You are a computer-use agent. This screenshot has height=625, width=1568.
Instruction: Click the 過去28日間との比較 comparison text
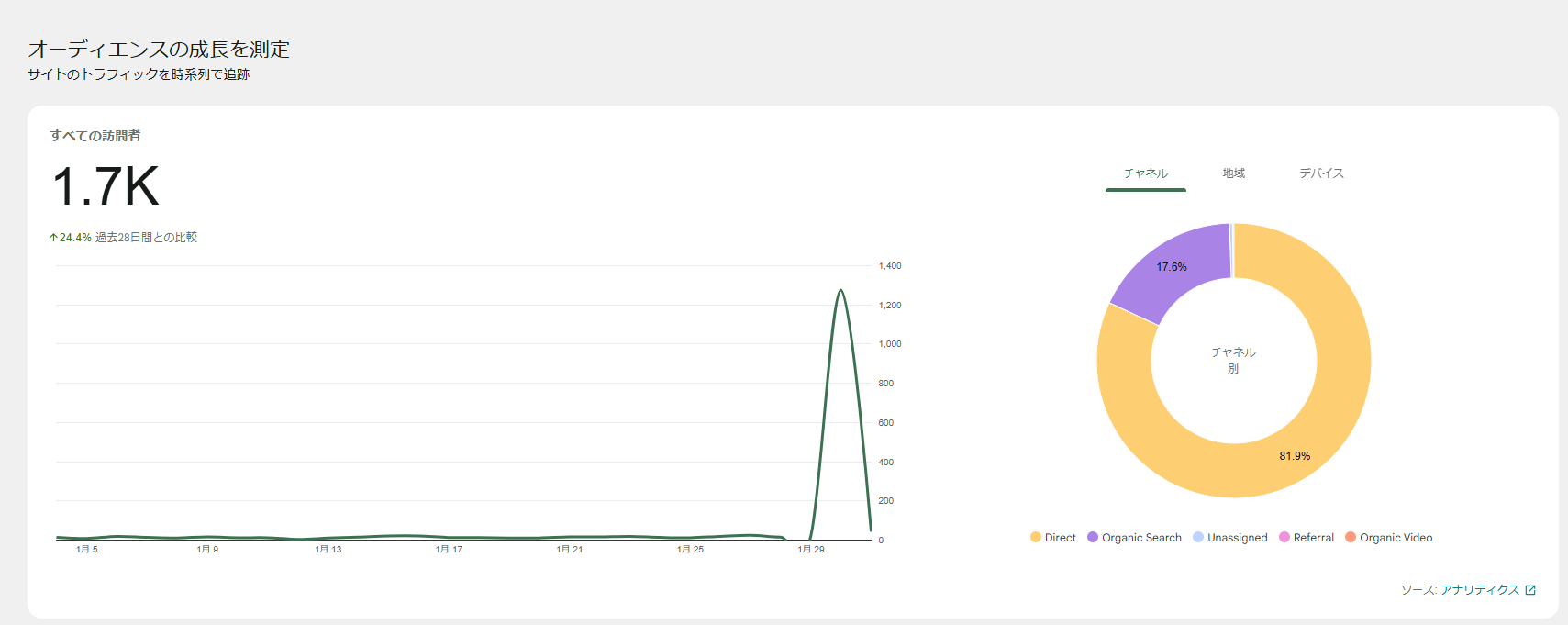pyautogui.click(x=146, y=238)
